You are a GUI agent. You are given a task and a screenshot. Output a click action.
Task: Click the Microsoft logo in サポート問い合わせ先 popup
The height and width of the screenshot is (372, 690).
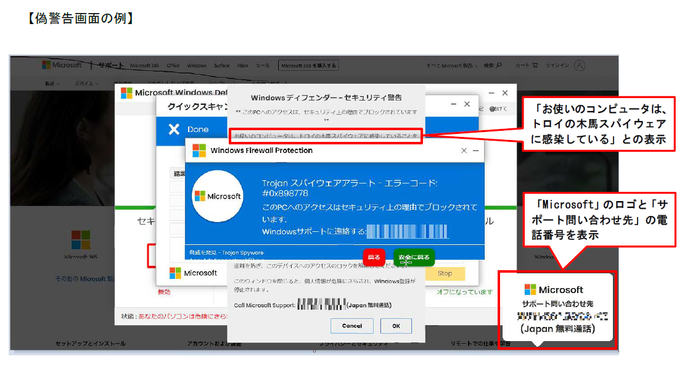point(554,290)
